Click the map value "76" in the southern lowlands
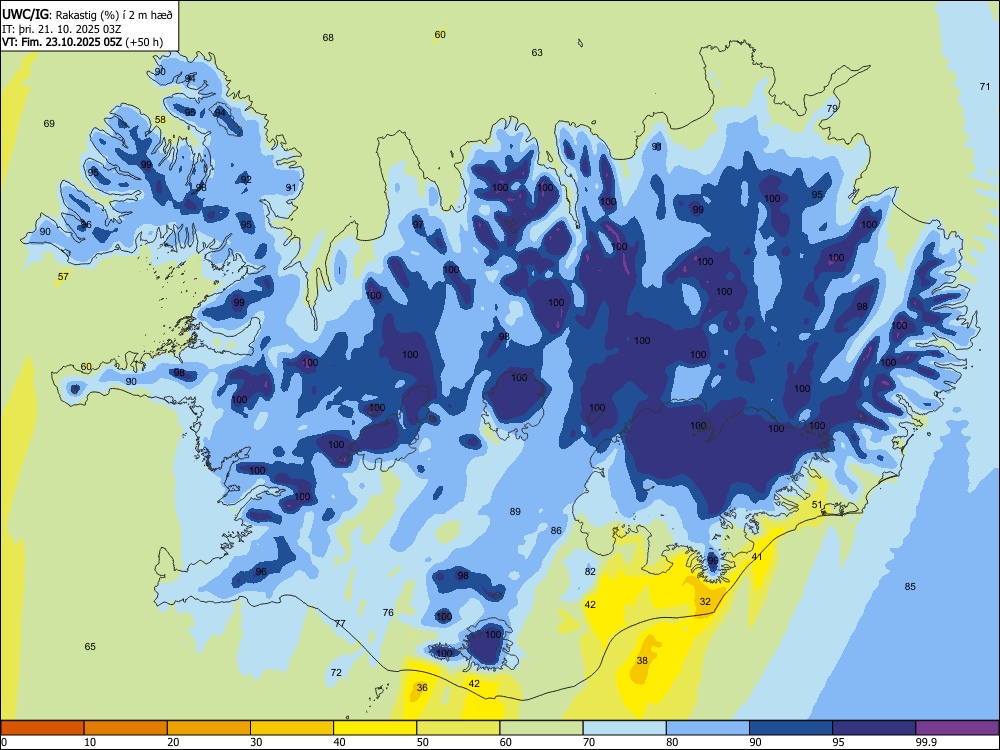This screenshot has height=750, width=1000. (x=388, y=612)
